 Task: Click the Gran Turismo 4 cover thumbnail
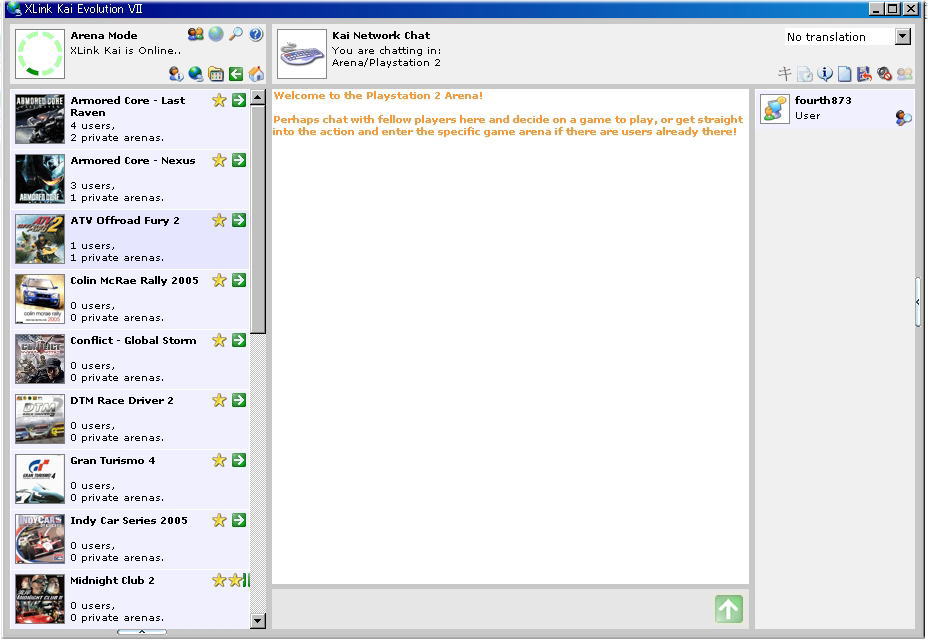[x=40, y=479]
